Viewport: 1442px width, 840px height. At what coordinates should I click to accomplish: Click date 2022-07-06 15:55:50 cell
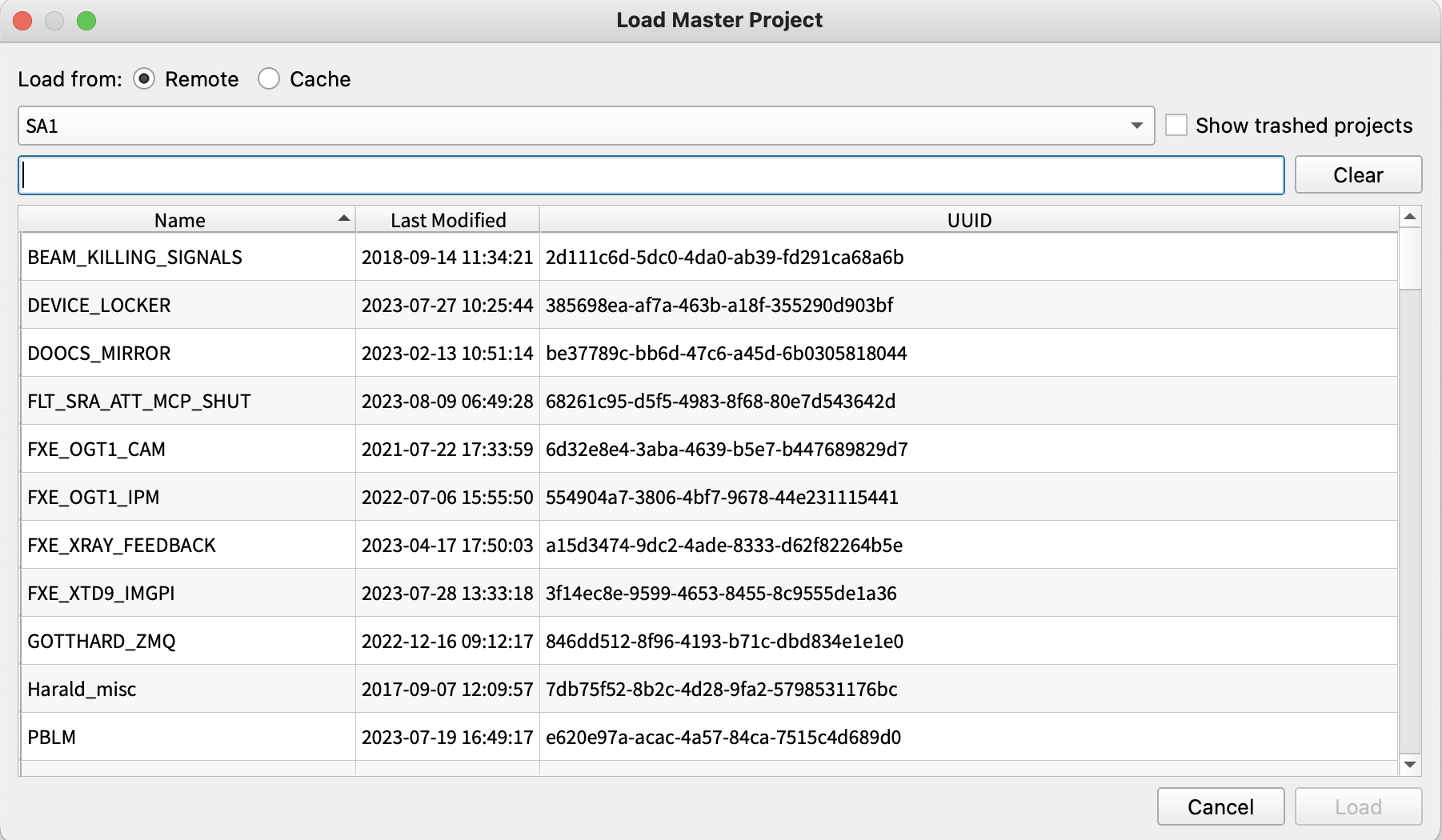pos(447,497)
